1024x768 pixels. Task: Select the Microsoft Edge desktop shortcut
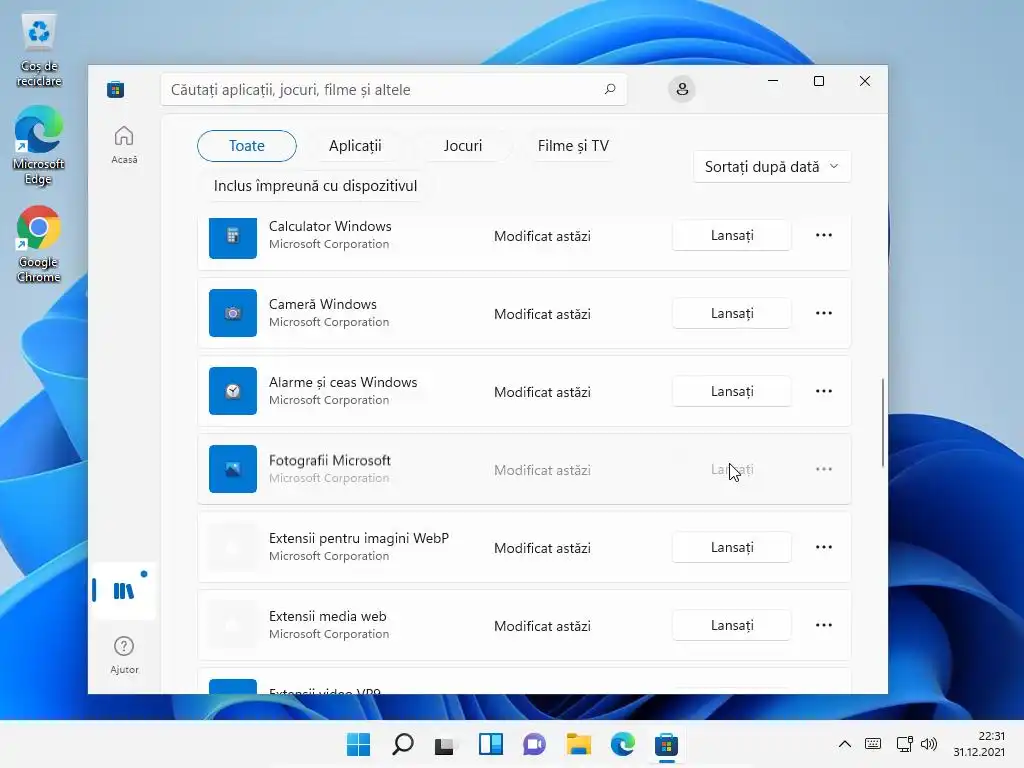[39, 147]
